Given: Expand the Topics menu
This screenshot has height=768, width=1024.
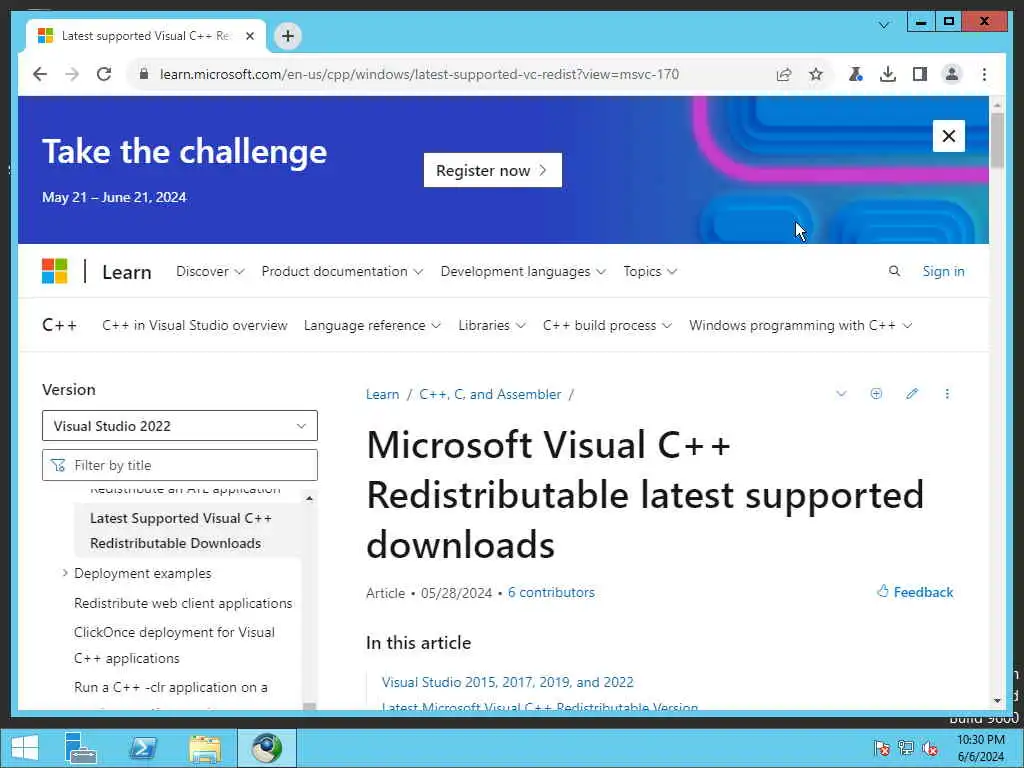Looking at the screenshot, I should pos(650,271).
